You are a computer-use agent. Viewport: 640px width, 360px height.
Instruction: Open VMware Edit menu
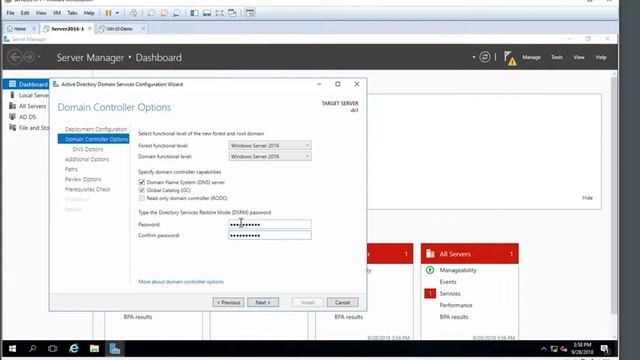25,13
